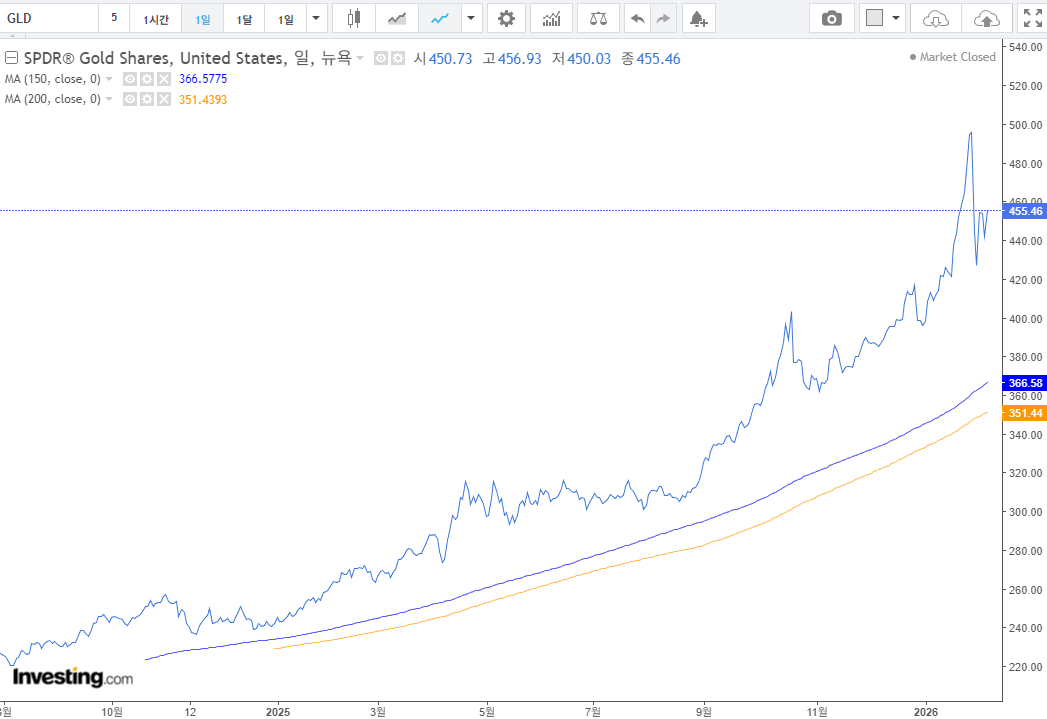Open the layout square dropdown arrow
Image resolution: width=1047 pixels, height=719 pixels.
[x=896, y=18]
